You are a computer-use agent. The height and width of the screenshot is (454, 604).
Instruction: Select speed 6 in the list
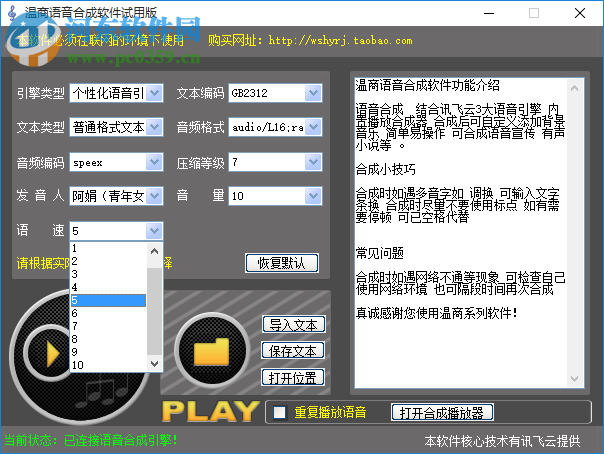[109, 313]
